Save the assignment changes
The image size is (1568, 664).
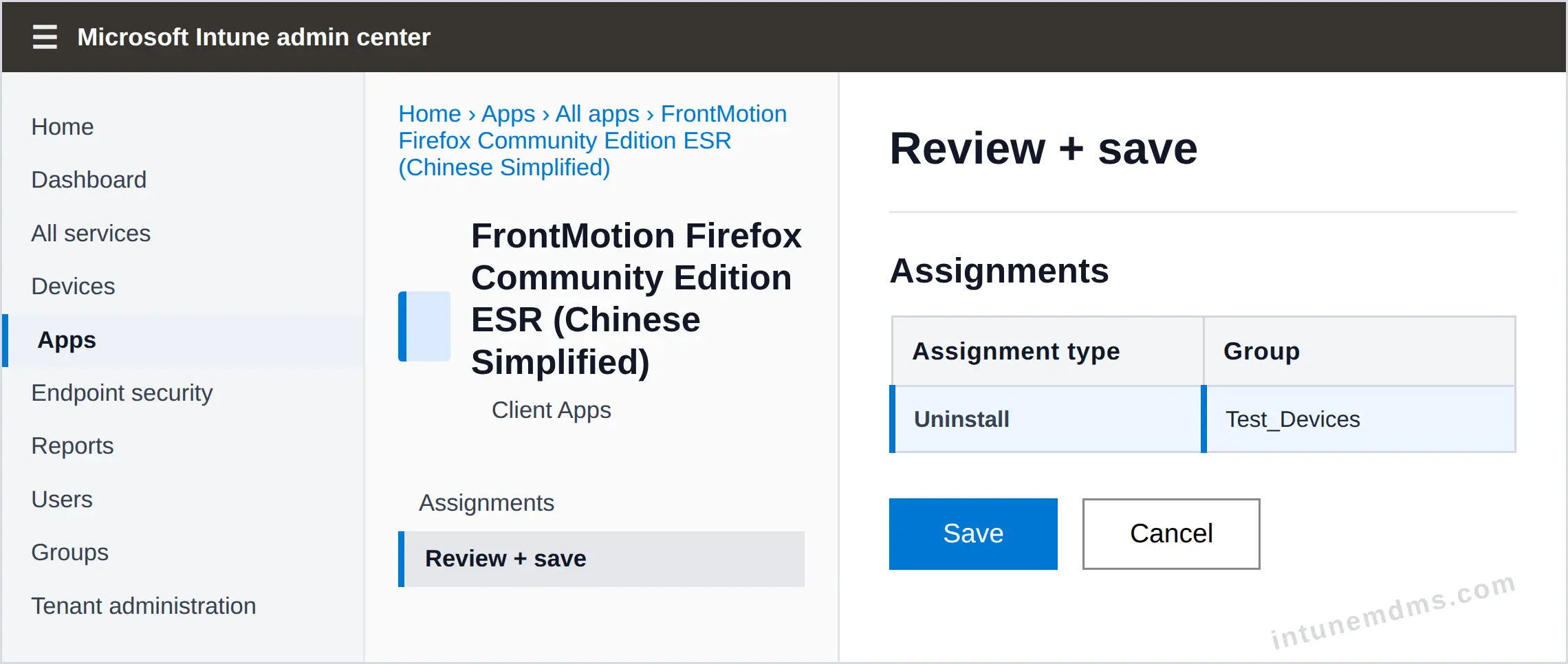[x=973, y=534]
